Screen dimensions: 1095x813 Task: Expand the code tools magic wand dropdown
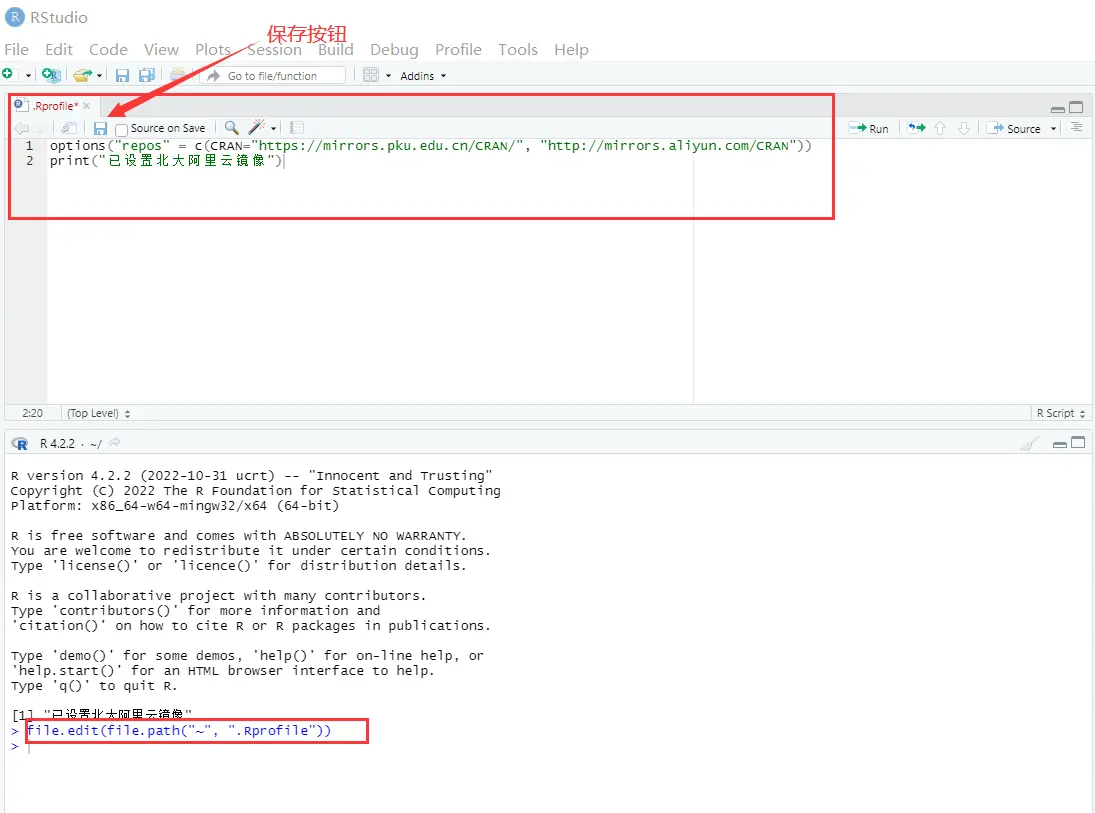(273, 129)
